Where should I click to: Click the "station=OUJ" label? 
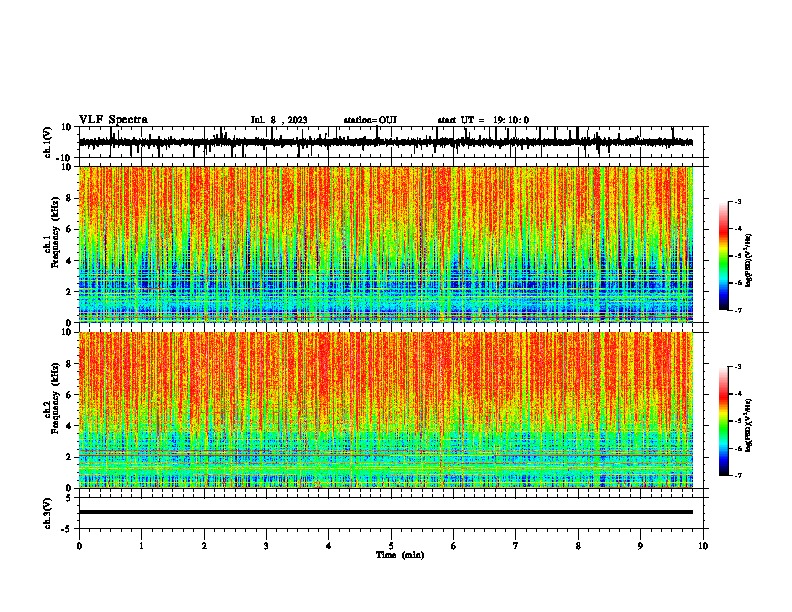370,120
